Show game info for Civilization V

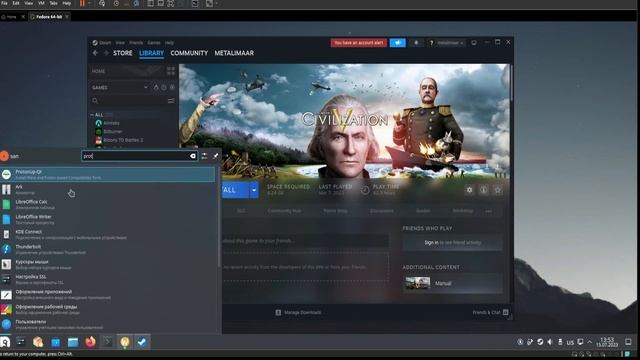coord(484,190)
